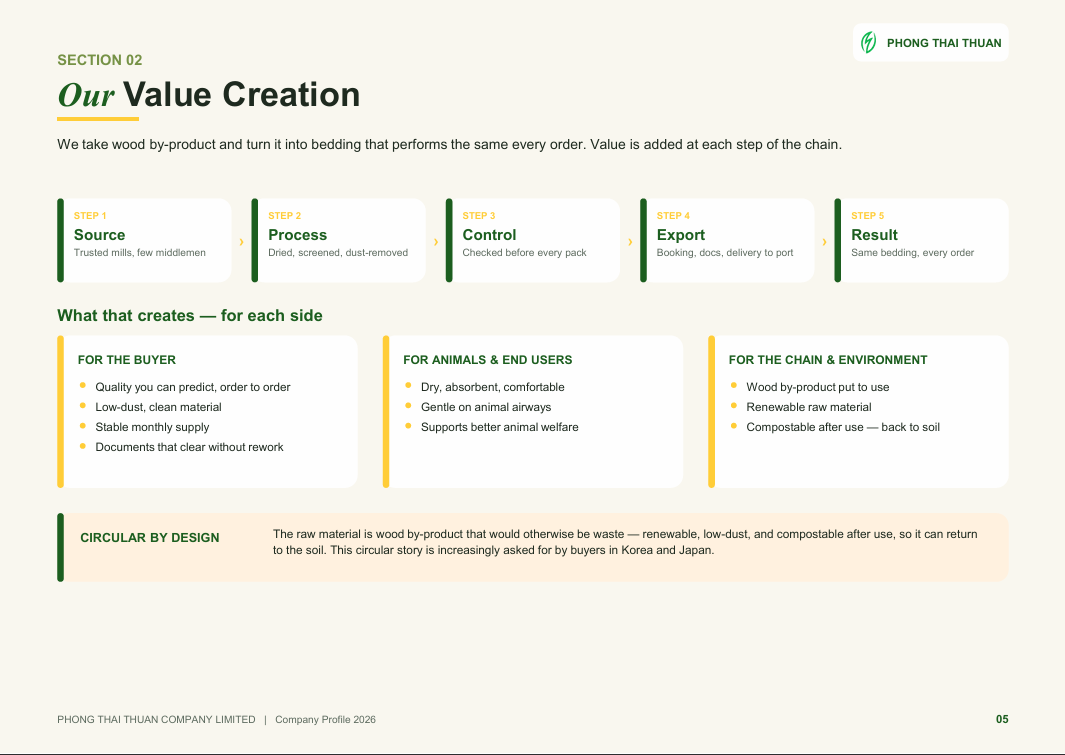Click the chevron arrow between Export and Result
This screenshot has width=1065, height=755.
824,242
